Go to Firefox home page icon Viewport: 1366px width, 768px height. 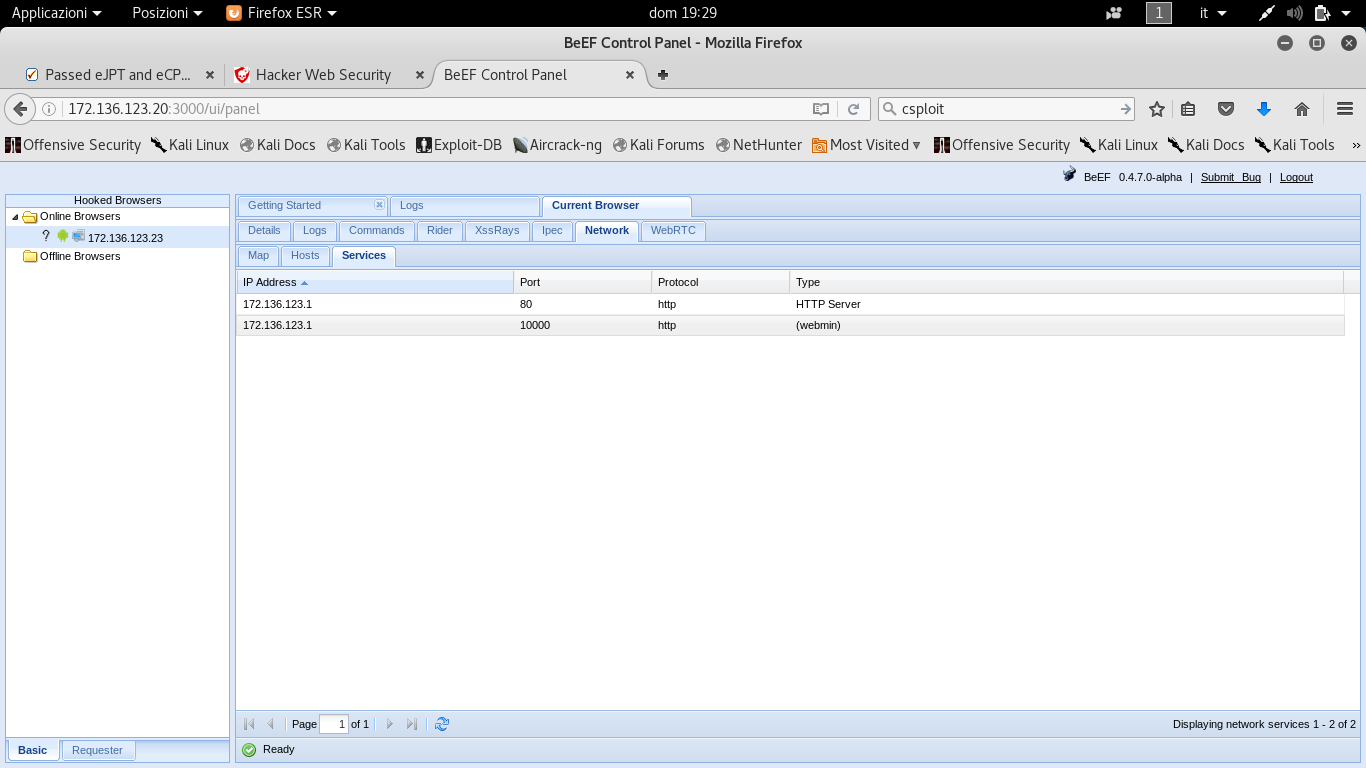(1301, 109)
